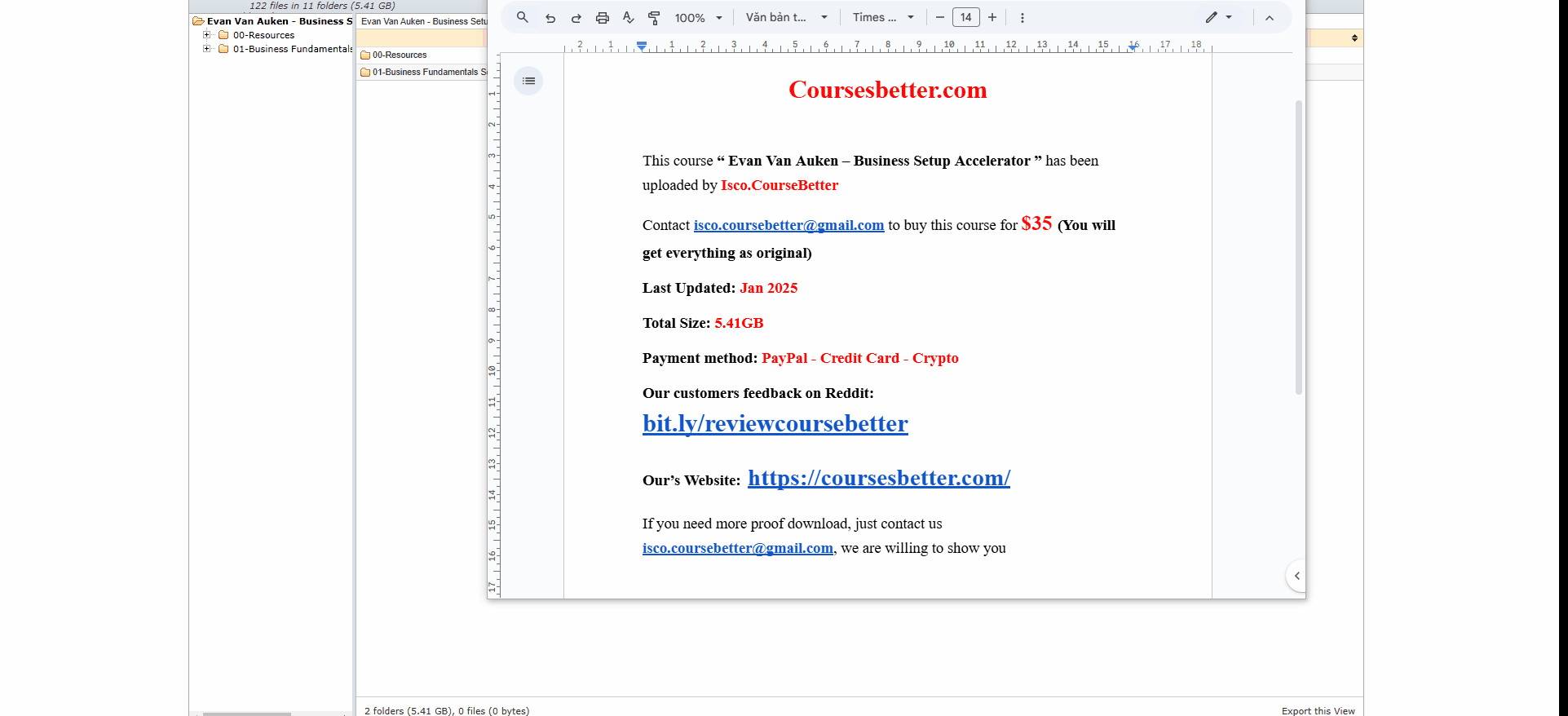Open the editing mode pencil dropdown
1568x716 pixels.
tap(1219, 17)
